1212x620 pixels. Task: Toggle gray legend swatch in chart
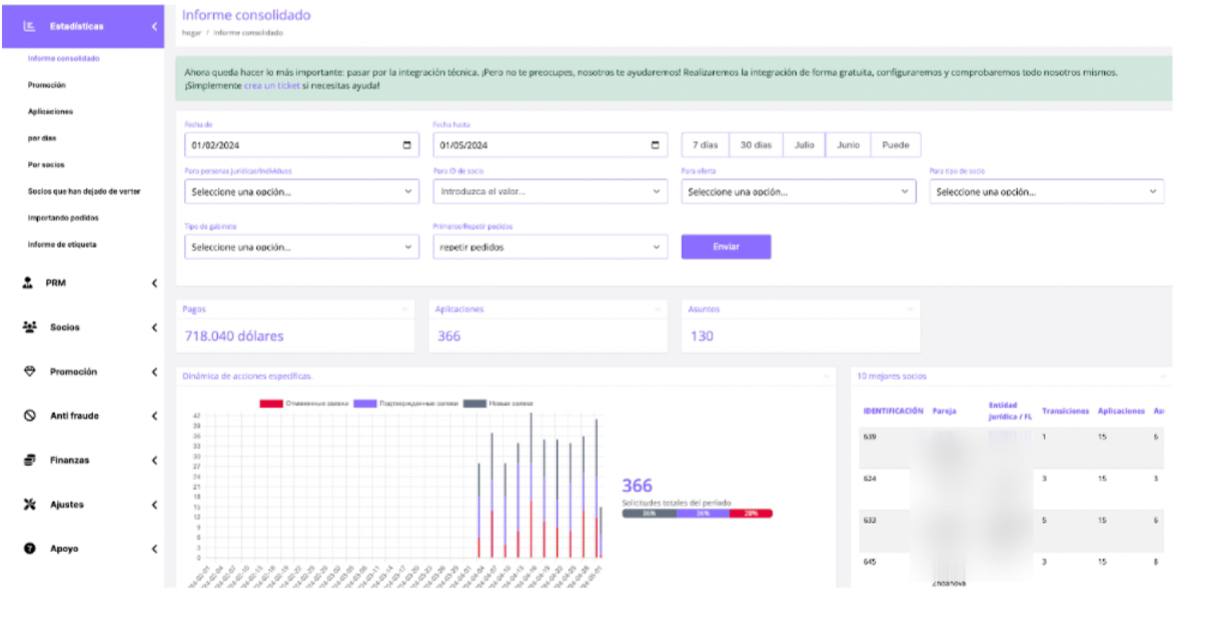click(474, 403)
